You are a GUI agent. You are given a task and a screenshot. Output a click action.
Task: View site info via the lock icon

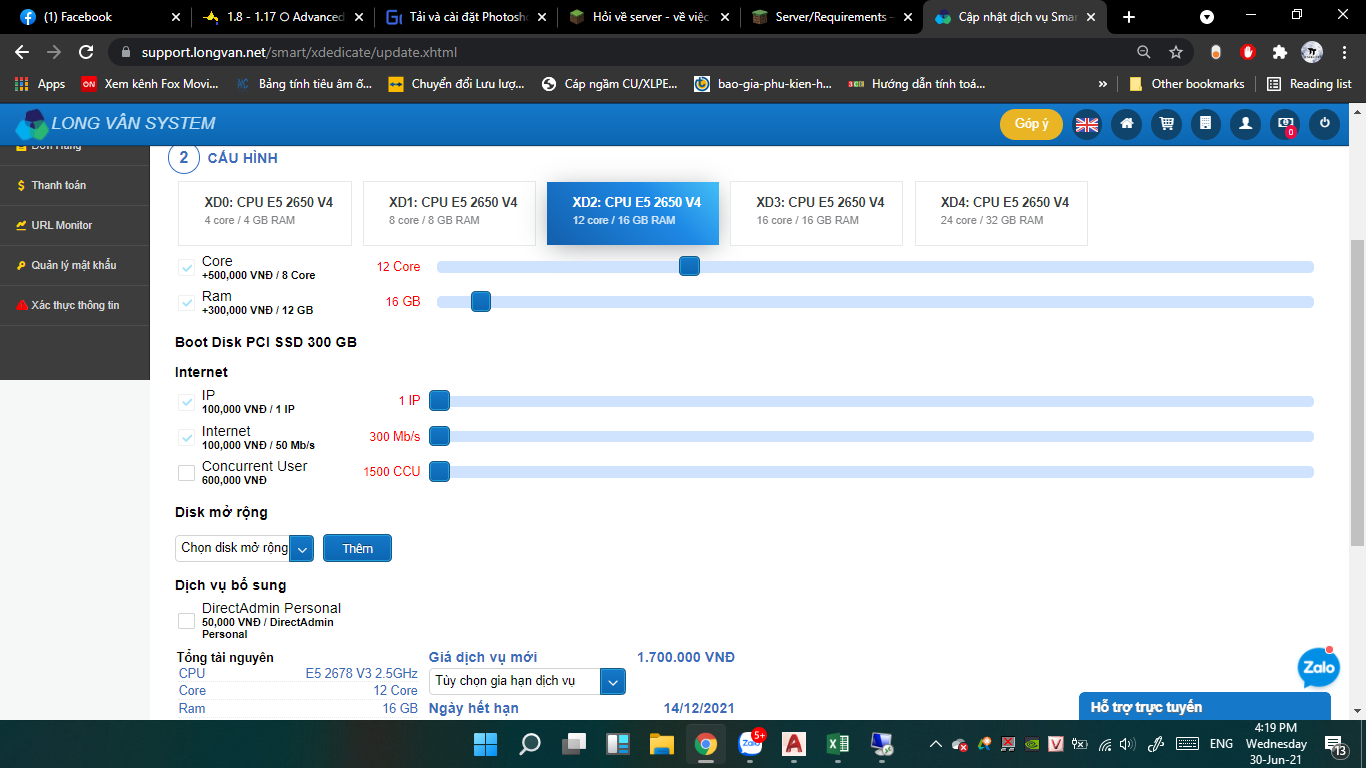pos(126,52)
